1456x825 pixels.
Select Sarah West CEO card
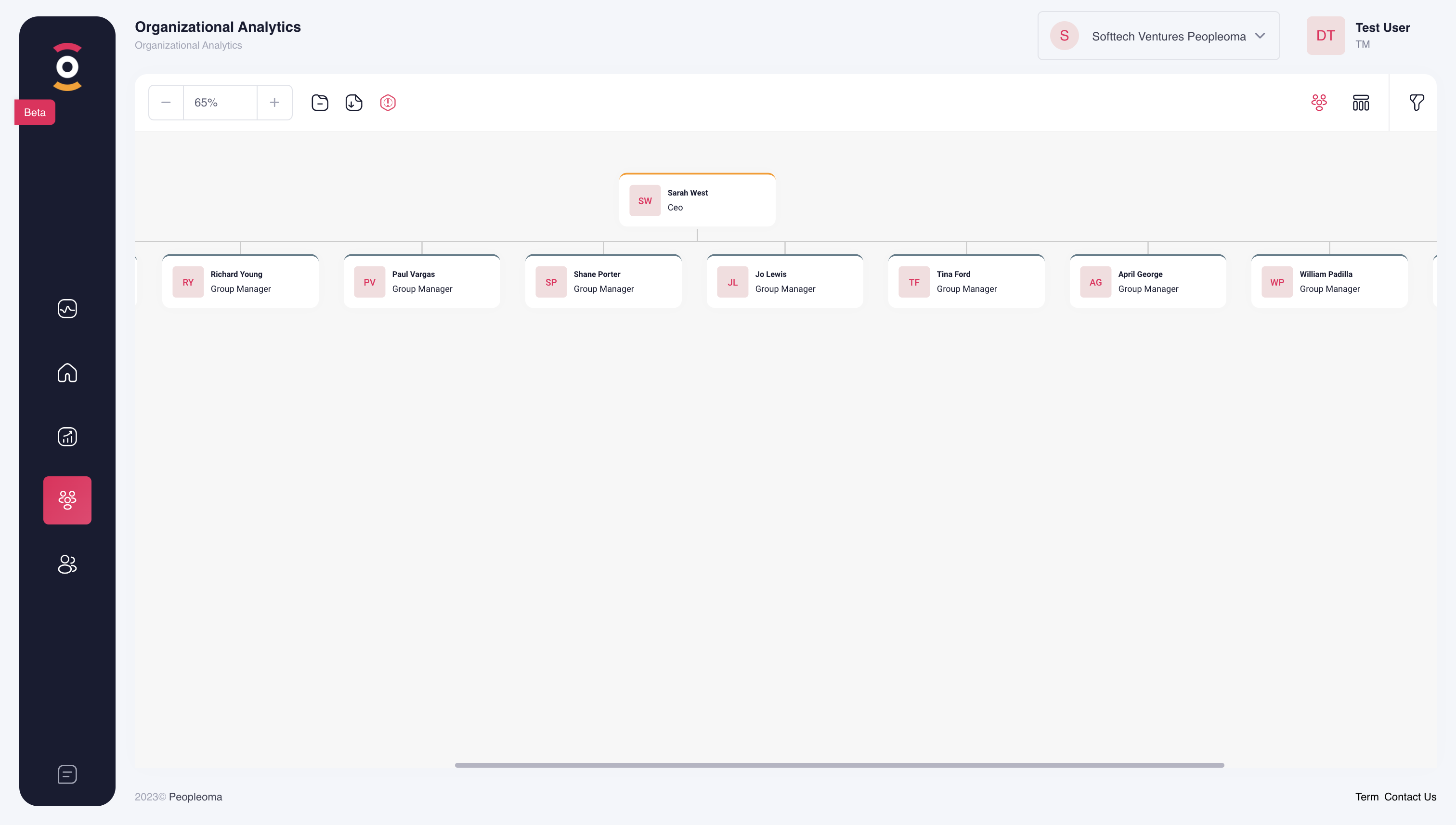coord(697,200)
